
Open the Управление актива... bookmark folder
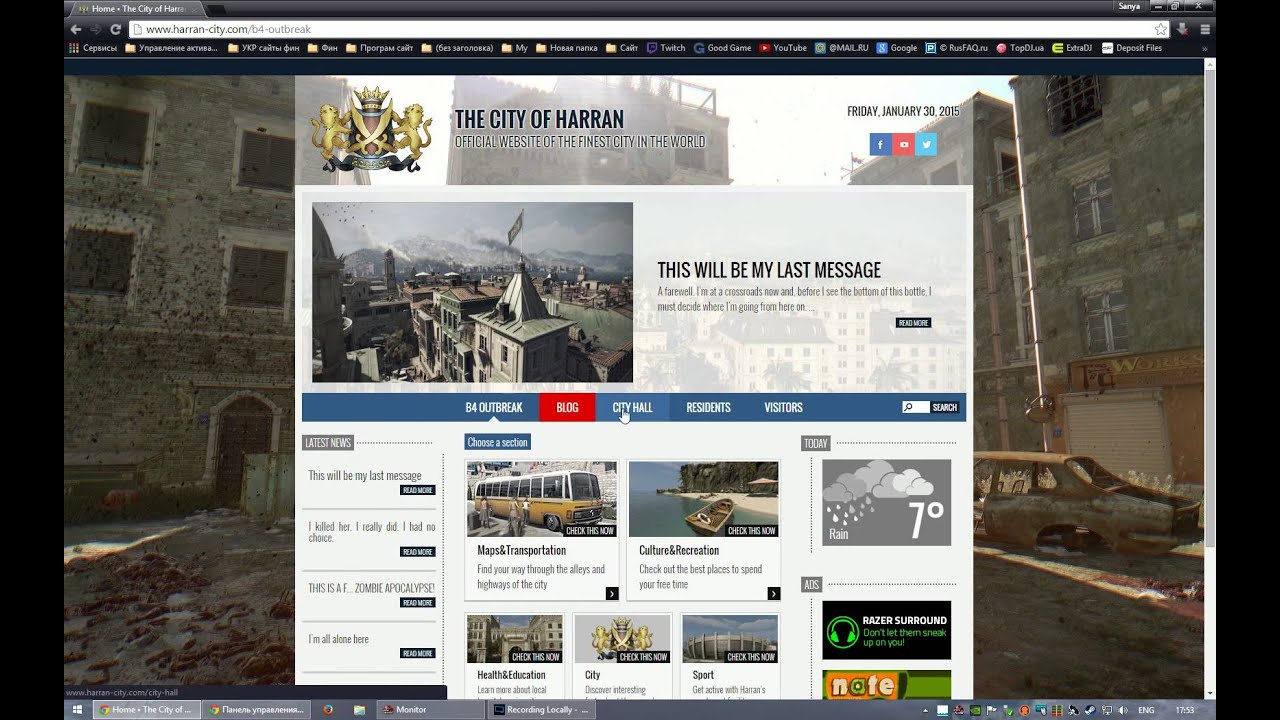click(x=171, y=48)
